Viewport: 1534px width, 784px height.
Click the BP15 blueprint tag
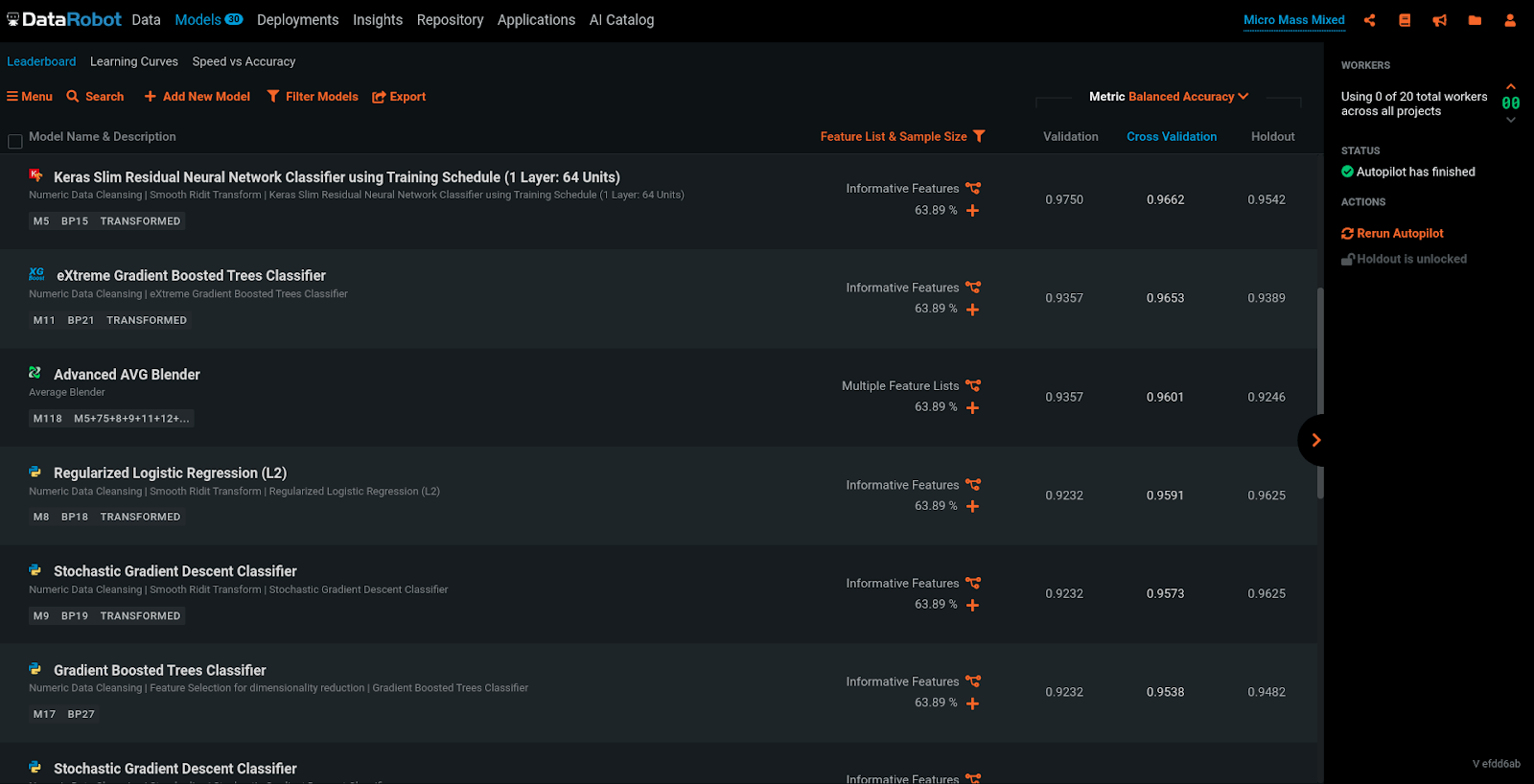coord(75,221)
